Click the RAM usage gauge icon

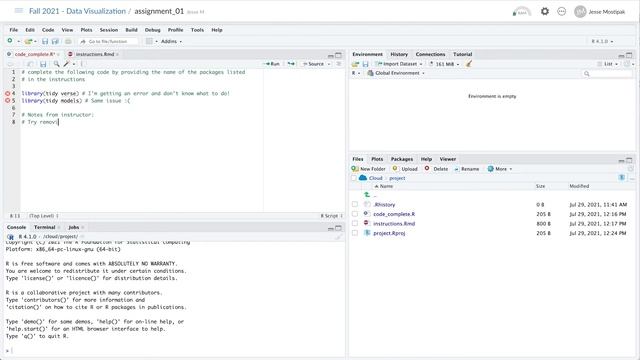(522, 12)
